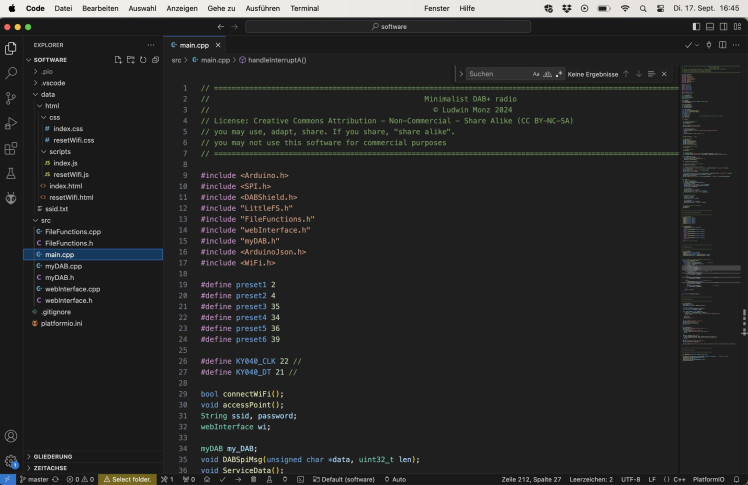
Task: Open the Manage gear icon
Action: pos(11,461)
